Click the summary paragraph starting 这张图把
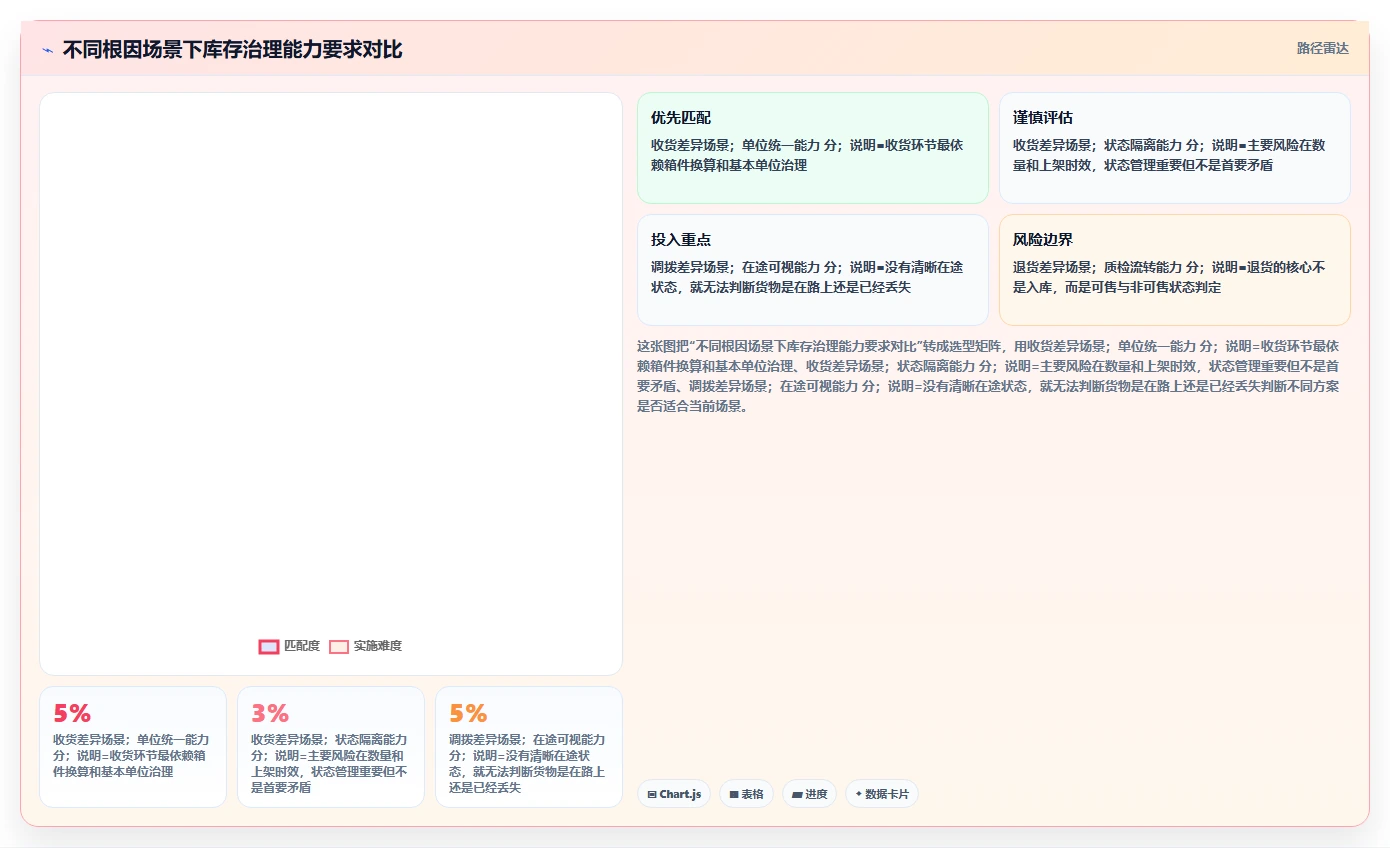Screen dimensions: 1390x848 click(988, 376)
